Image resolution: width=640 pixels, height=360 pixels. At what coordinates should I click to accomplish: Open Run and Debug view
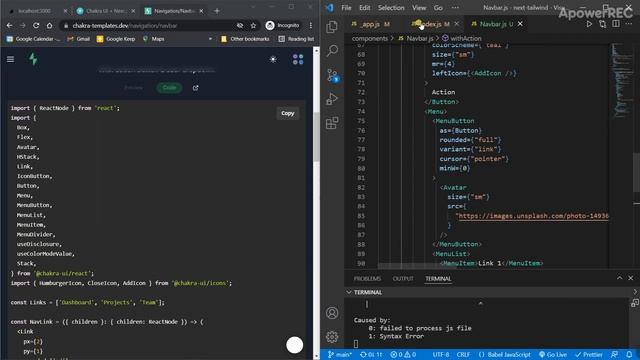coord(332,99)
